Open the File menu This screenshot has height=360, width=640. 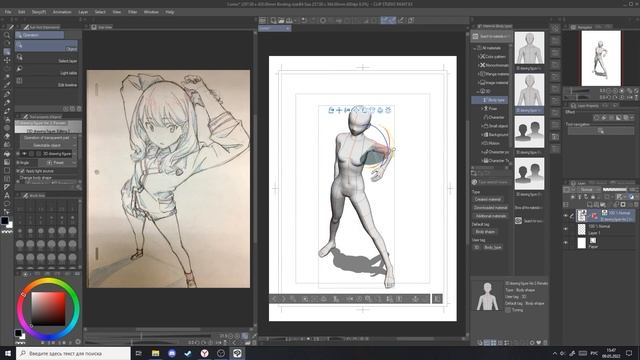(x=8, y=12)
